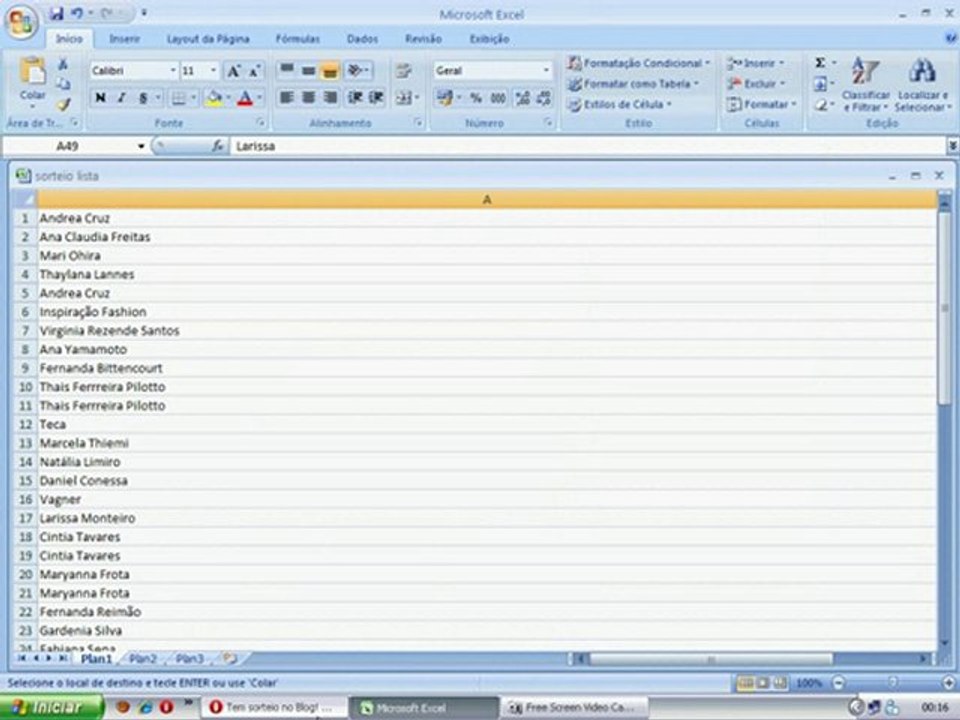The image size is (960, 720).
Task: Open the font color dropdown arrow
Action: [x=260, y=98]
